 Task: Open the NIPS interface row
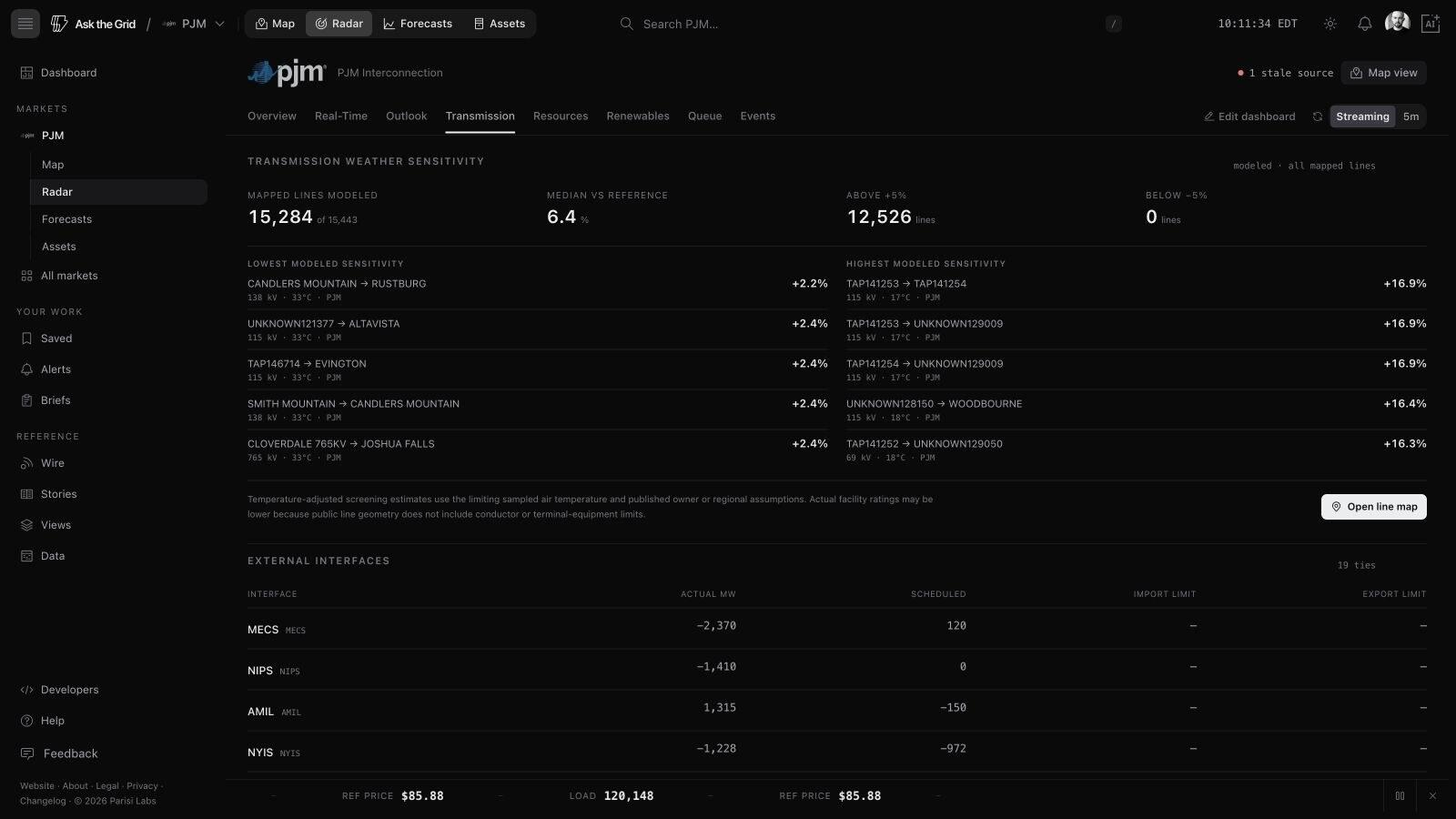[x=837, y=670]
